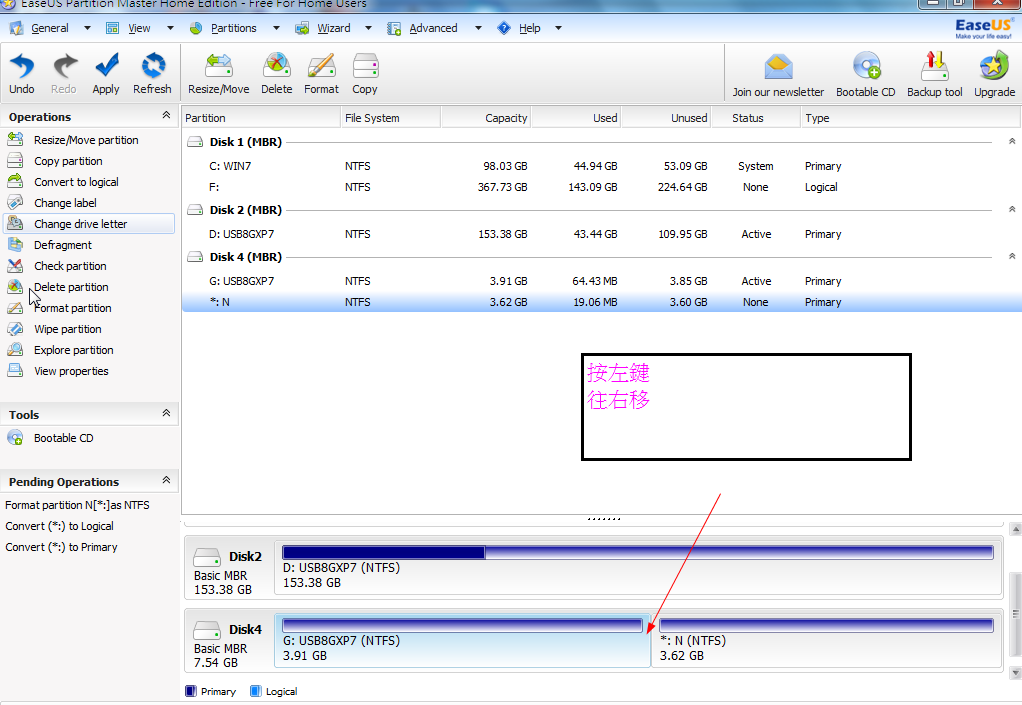Image resolution: width=1022 pixels, height=705 pixels.
Task: Expand Wizard menu dropdown arrow
Action: [368, 28]
